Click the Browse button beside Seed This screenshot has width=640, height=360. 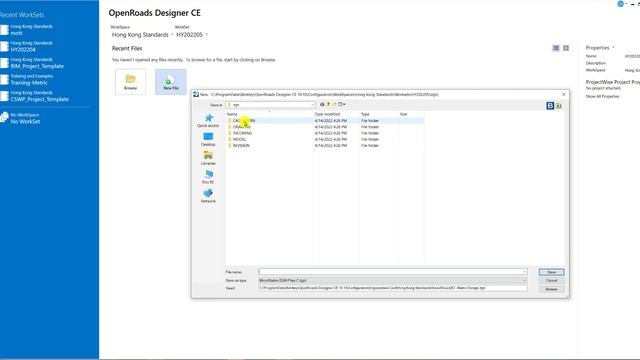click(x=551, y=289)
